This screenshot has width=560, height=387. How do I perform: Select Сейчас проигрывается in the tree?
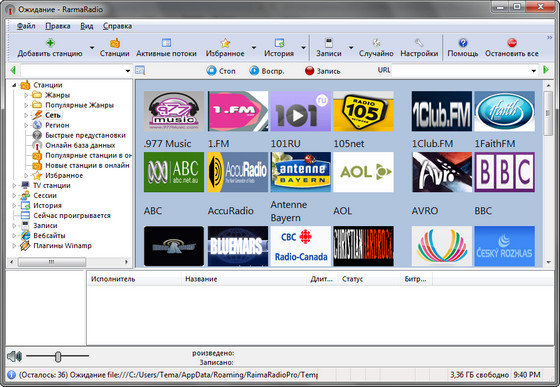pos(72,216)
